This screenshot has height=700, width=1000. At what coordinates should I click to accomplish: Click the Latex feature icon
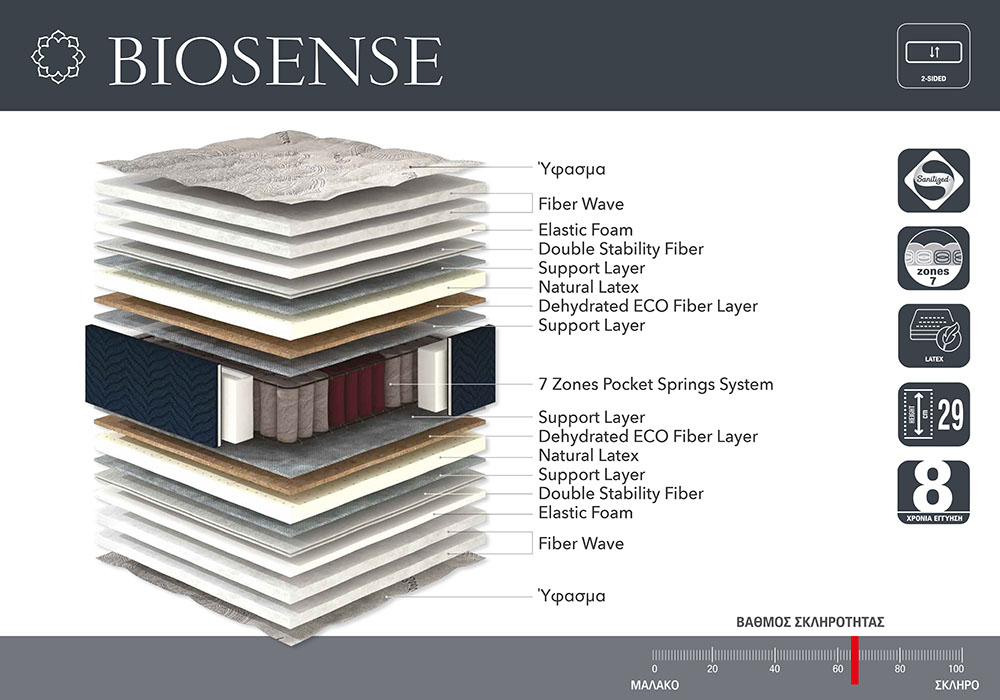click(x=933, y=336)
